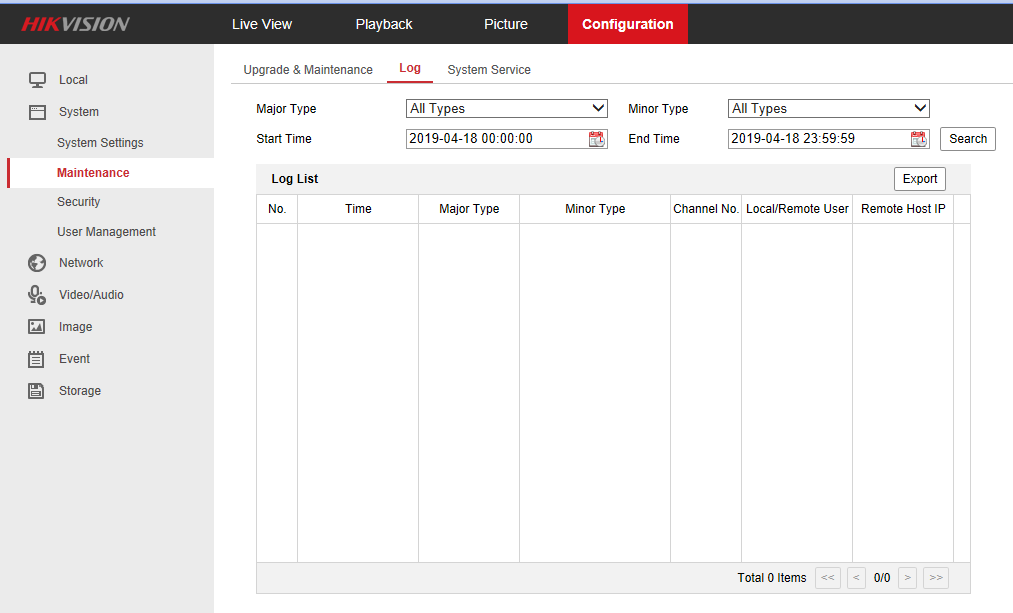Select Security in the System submenu
This screenshot has width=1013, height=613.
(x=79, y=202)
